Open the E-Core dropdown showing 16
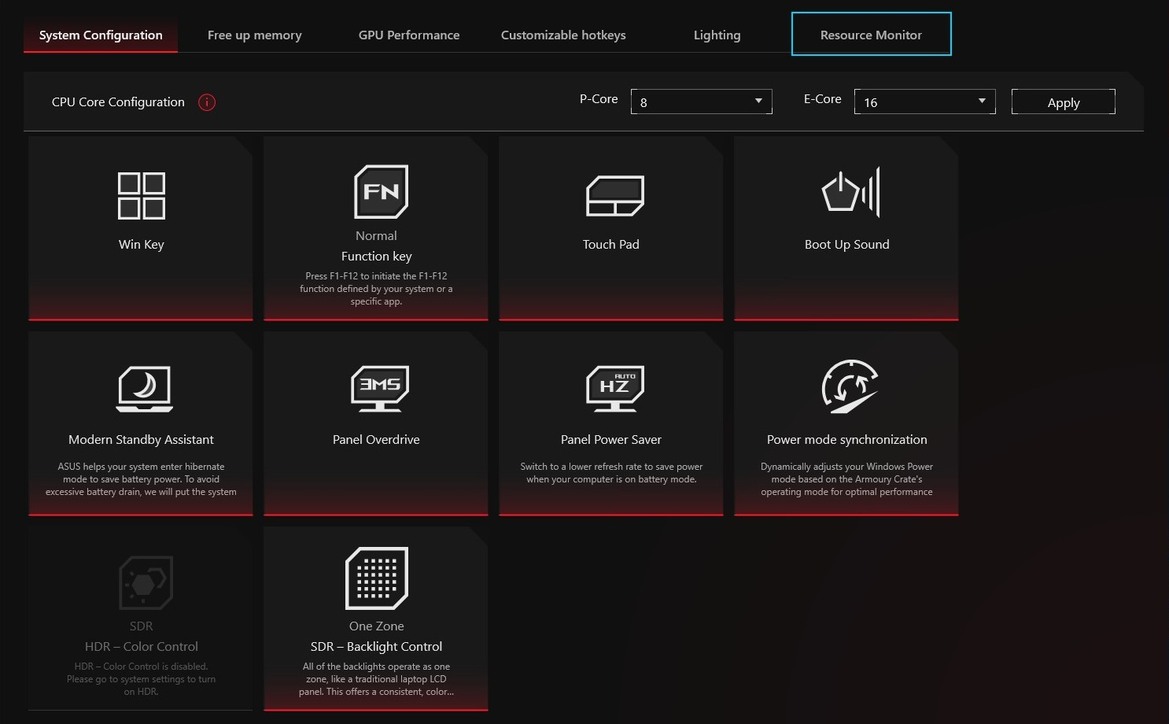Screen dimensions: 1169x724 924,101
